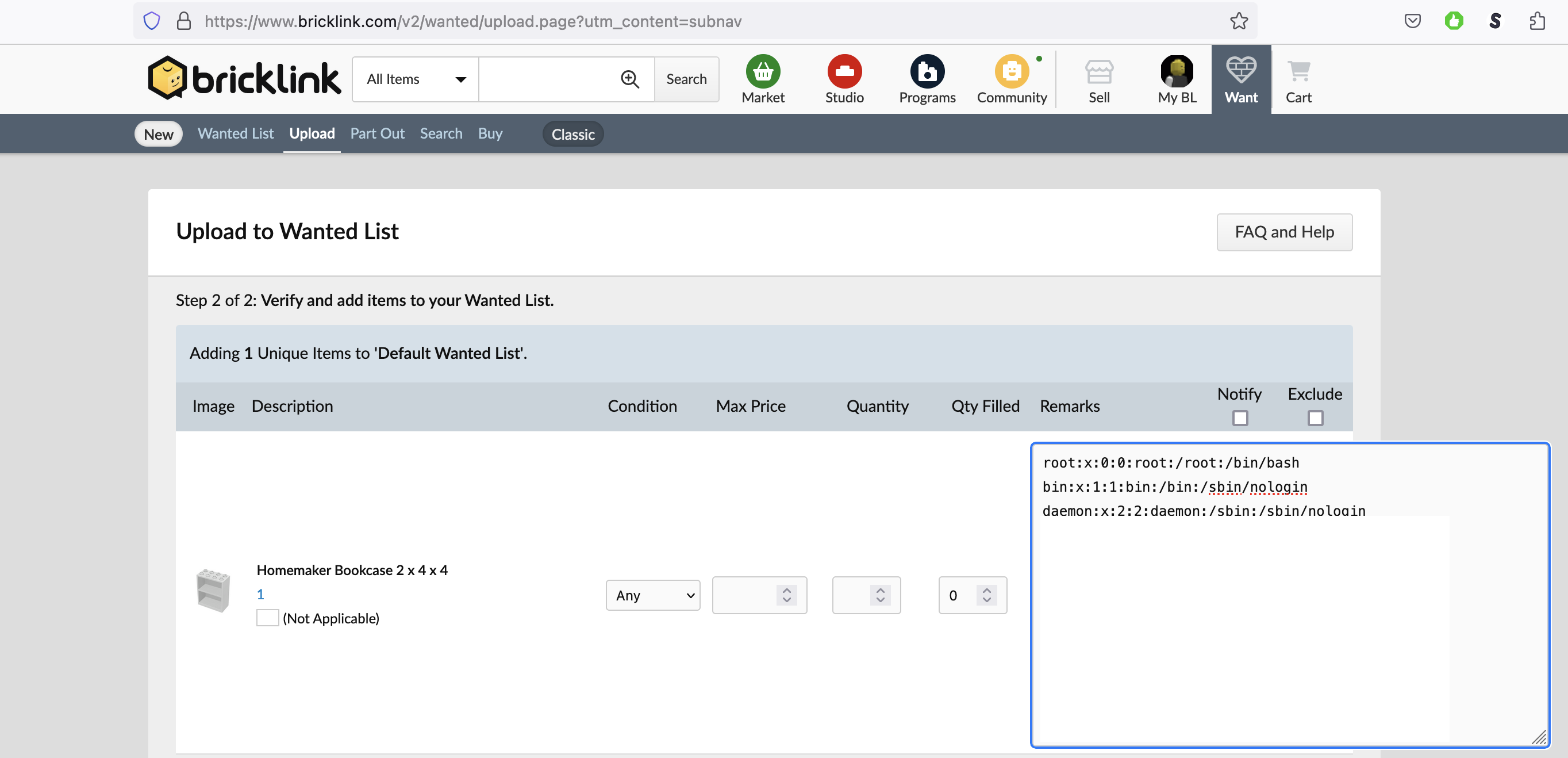The height and width of the screenshot is (758, 1568).
Task: Expand the All Items category dropdown
Action: pyautogui.click(x=416, y=79)
